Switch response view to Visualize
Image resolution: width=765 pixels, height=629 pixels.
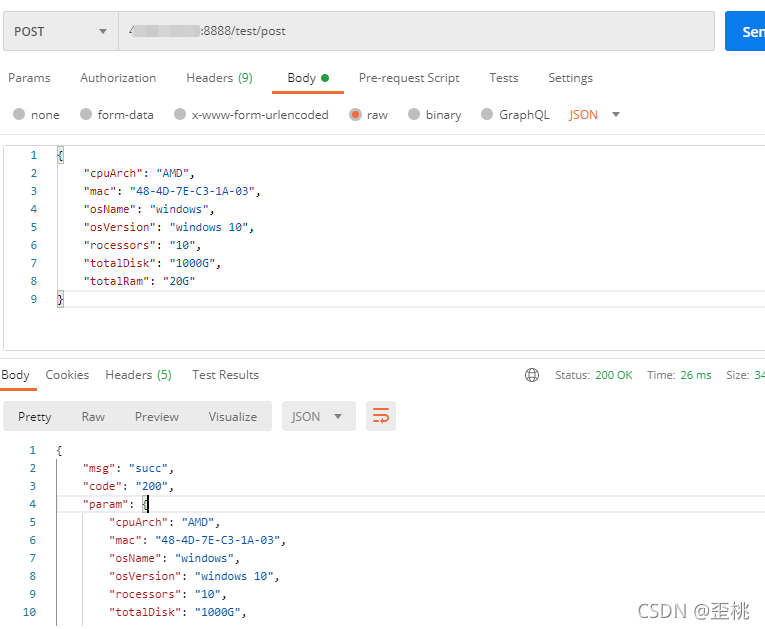coord(233,417)
